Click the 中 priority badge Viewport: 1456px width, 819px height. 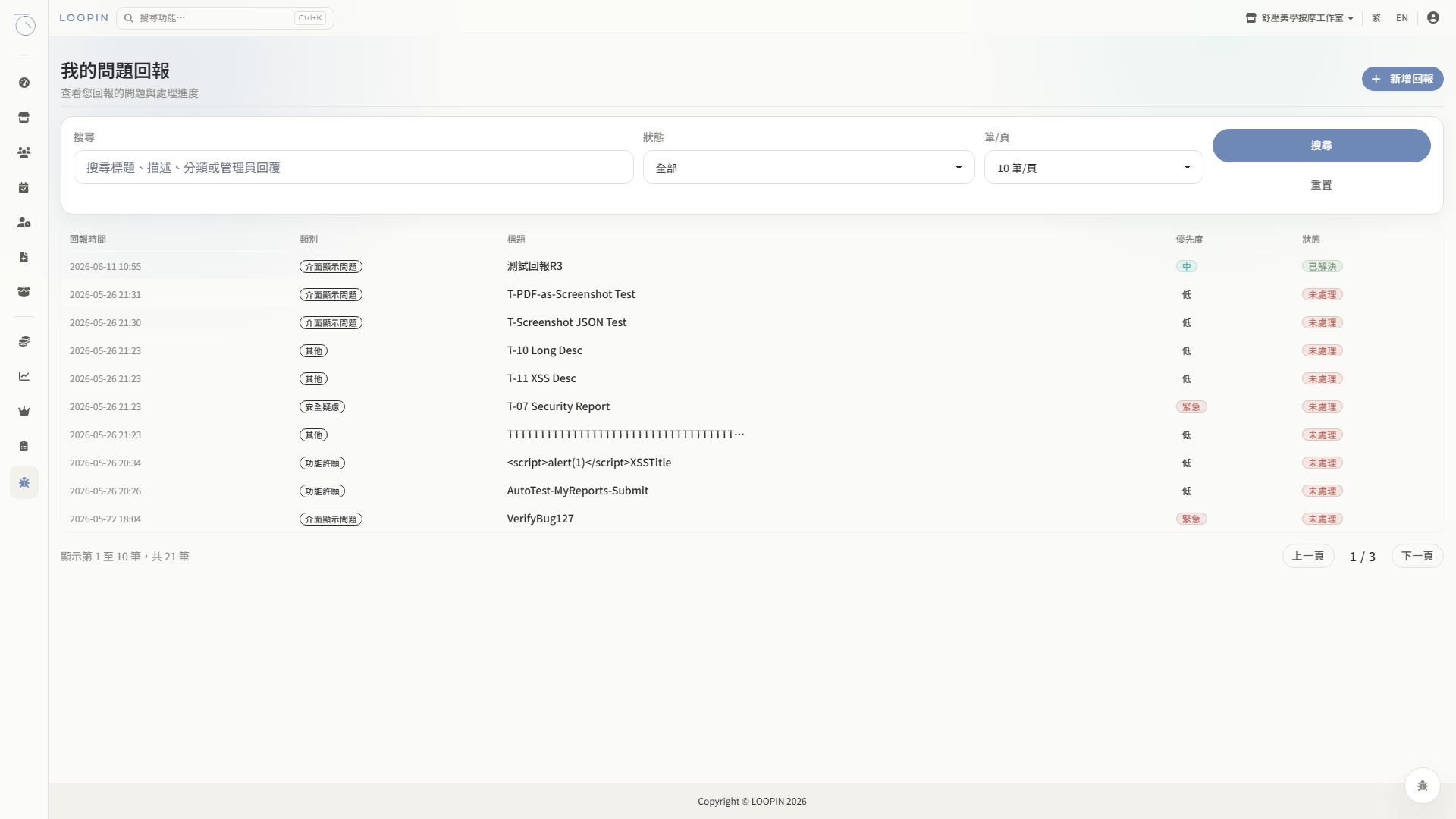[x=1186, y=267]
